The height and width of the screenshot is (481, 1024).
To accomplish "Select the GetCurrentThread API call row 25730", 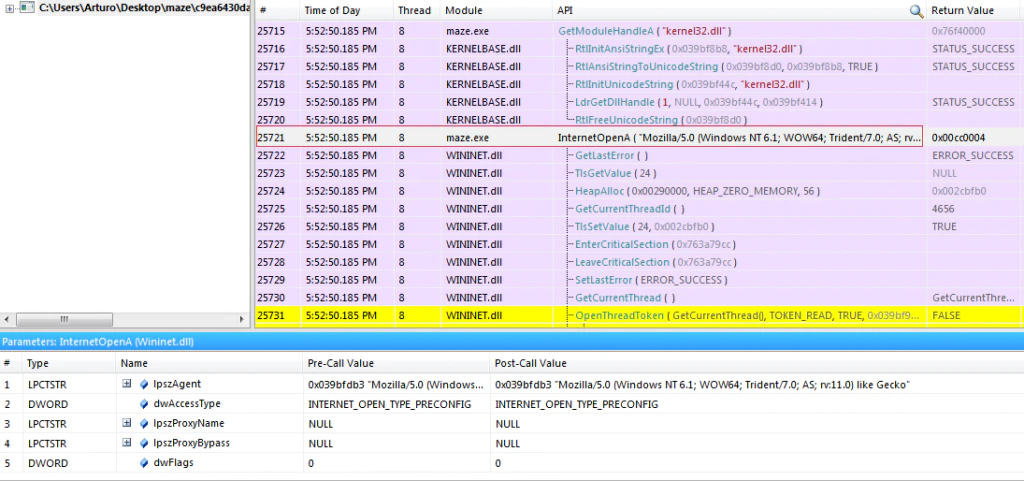I will tap(639, 298).
